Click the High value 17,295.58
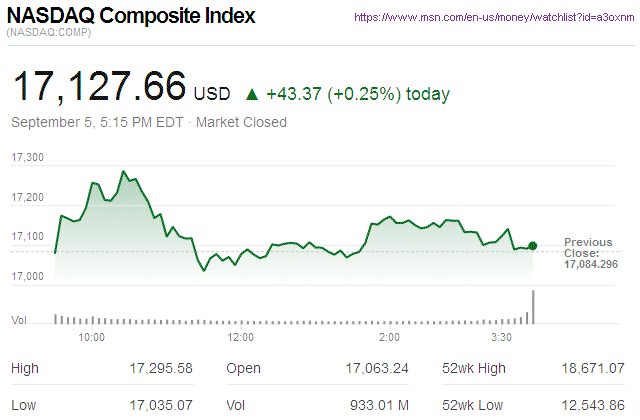 coord(161,369)
